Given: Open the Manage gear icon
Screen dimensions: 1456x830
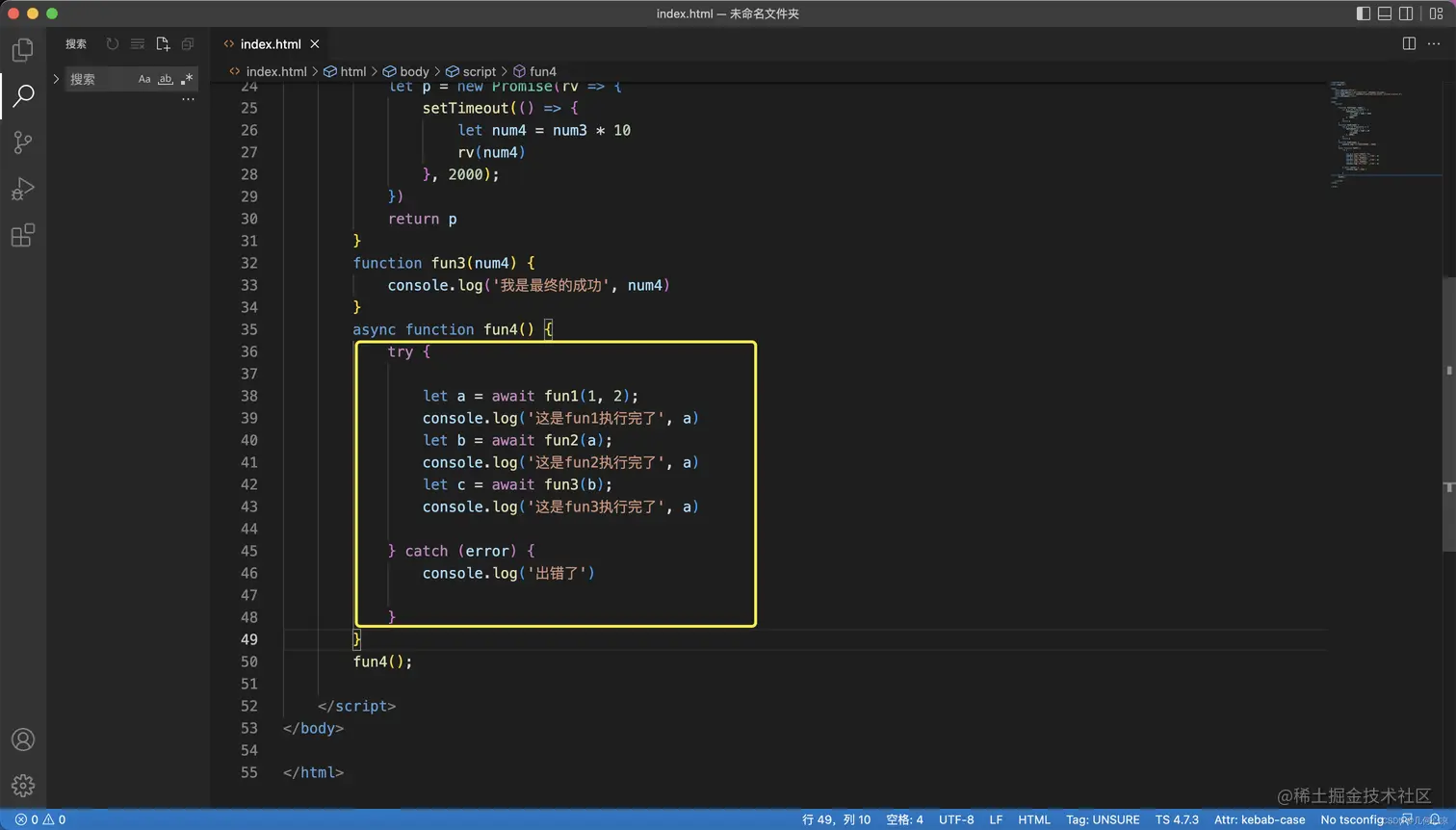Looking at the screenshot, I should point(23,786).
